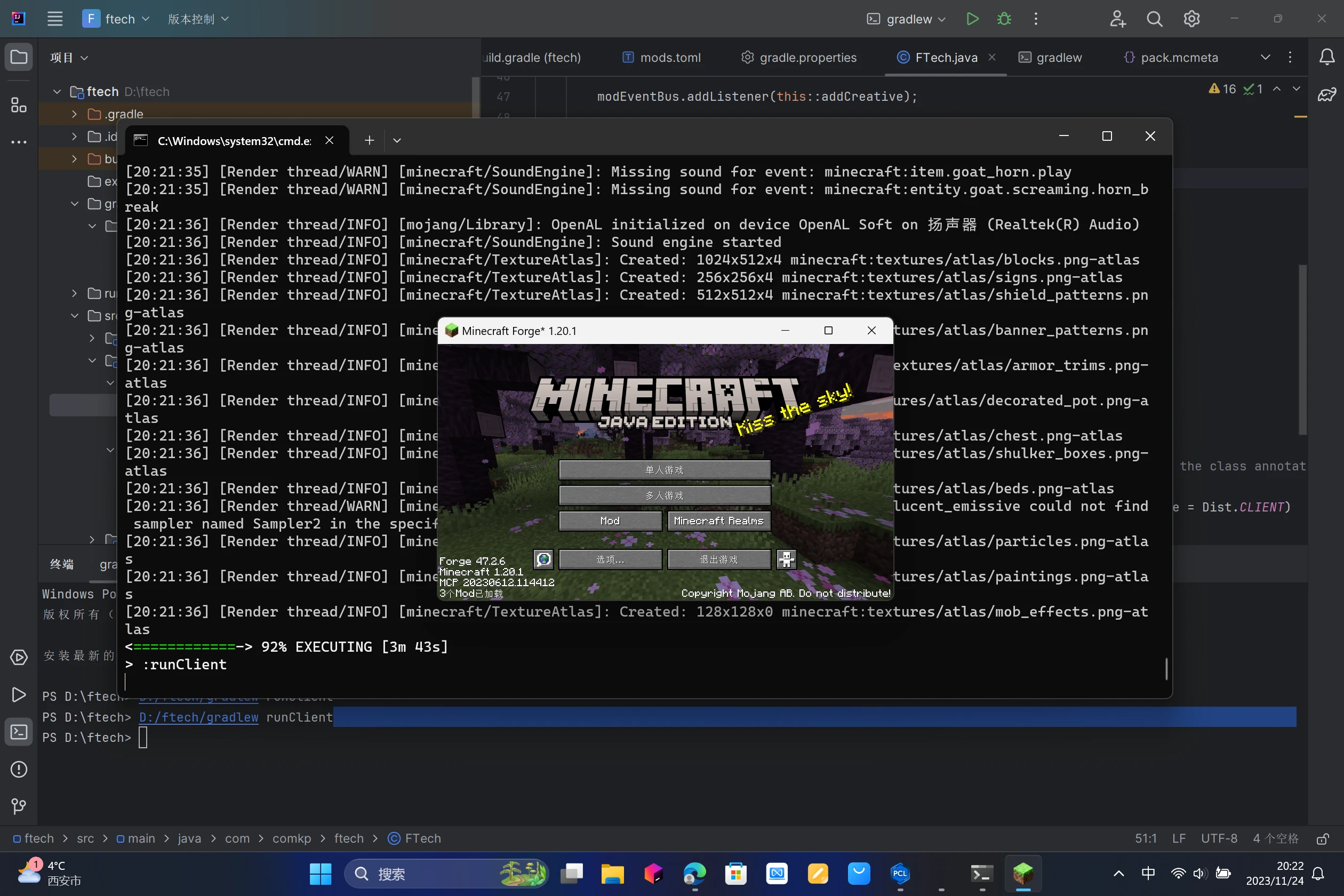Add a new tab in the cmd terminal

coord(369,140)
